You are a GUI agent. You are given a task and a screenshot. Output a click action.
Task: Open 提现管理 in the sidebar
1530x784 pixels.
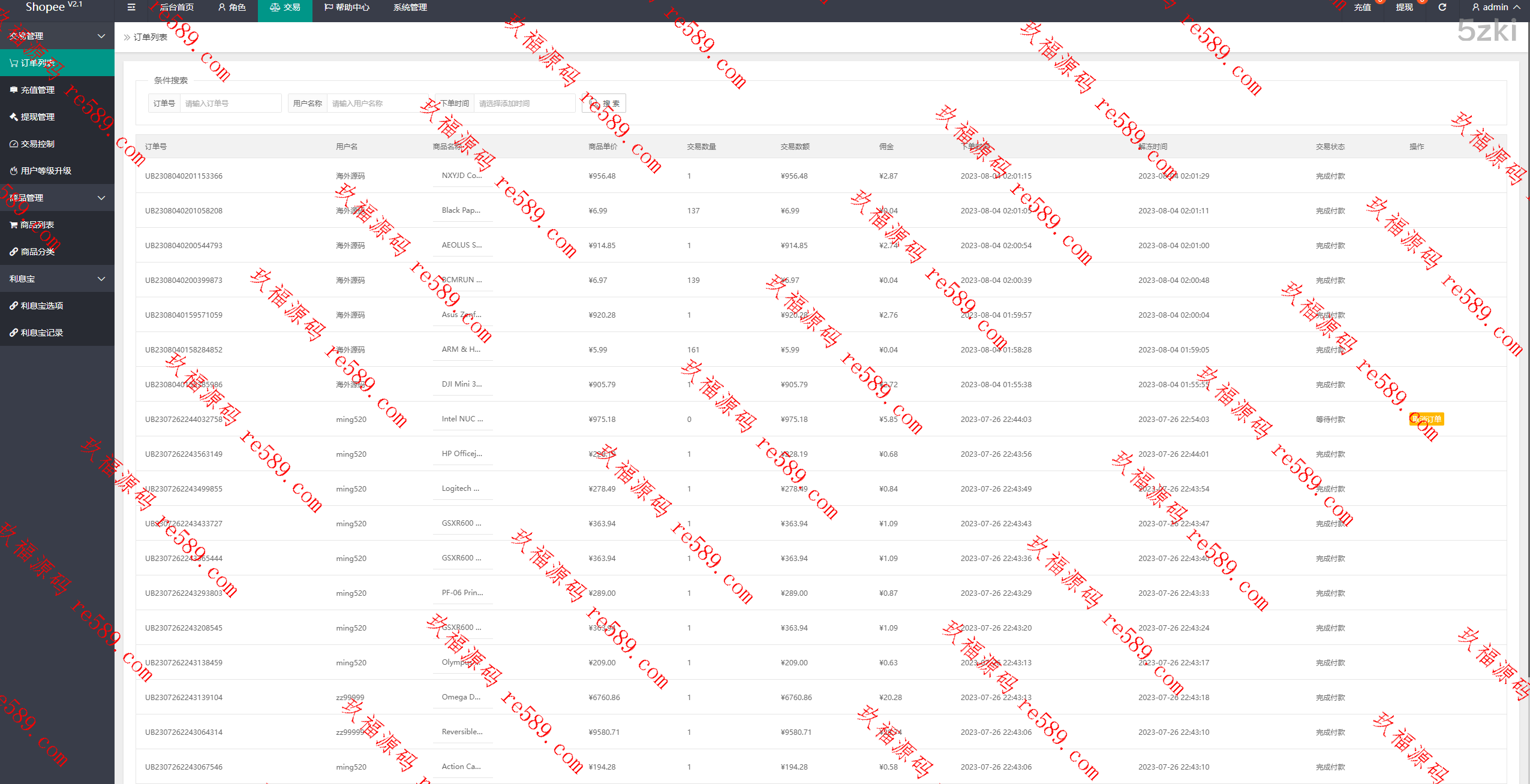point(37,117)
